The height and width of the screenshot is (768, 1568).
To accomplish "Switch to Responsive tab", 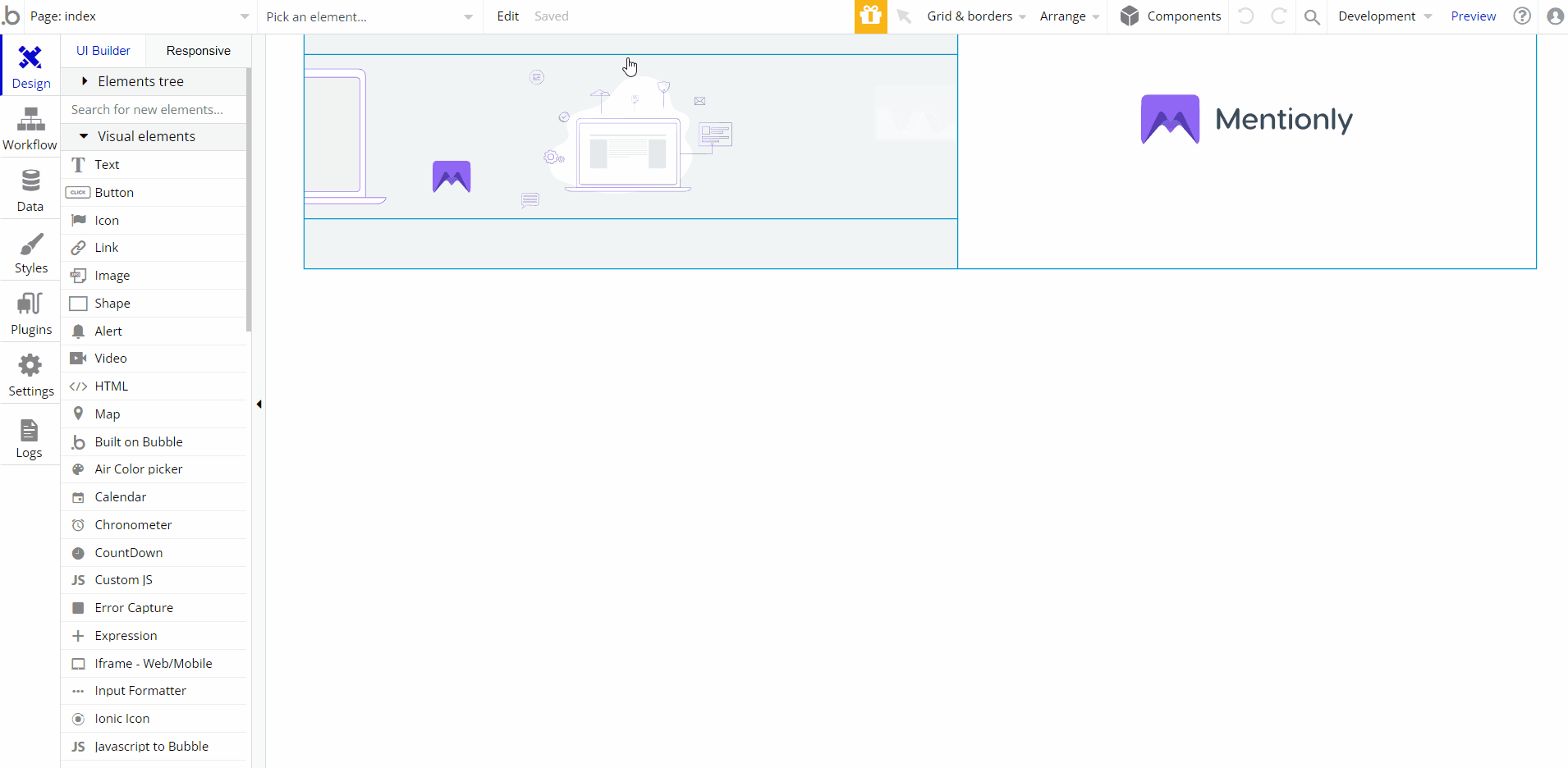I will 198,51.
